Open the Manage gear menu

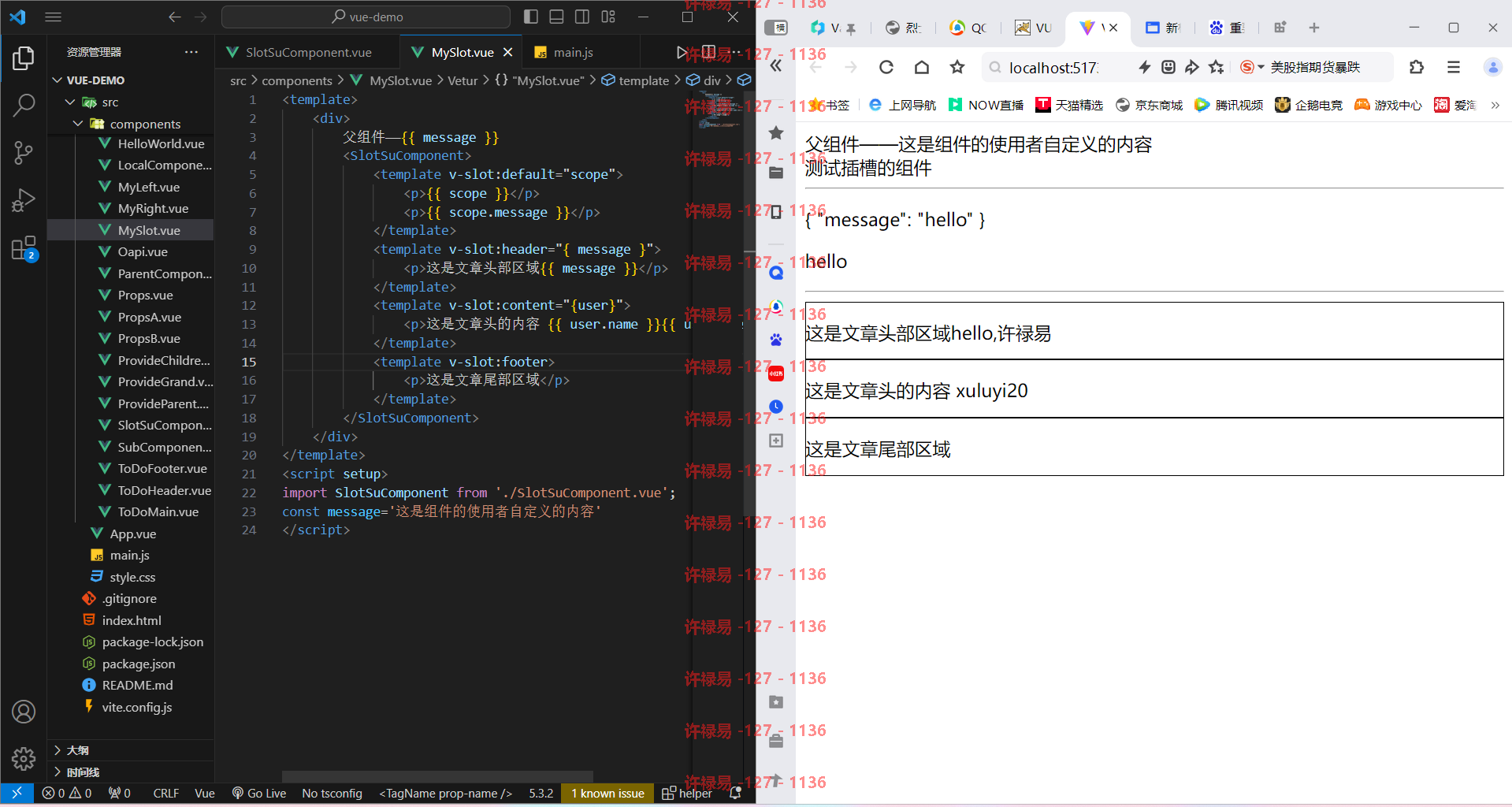(x=24, y=759)
